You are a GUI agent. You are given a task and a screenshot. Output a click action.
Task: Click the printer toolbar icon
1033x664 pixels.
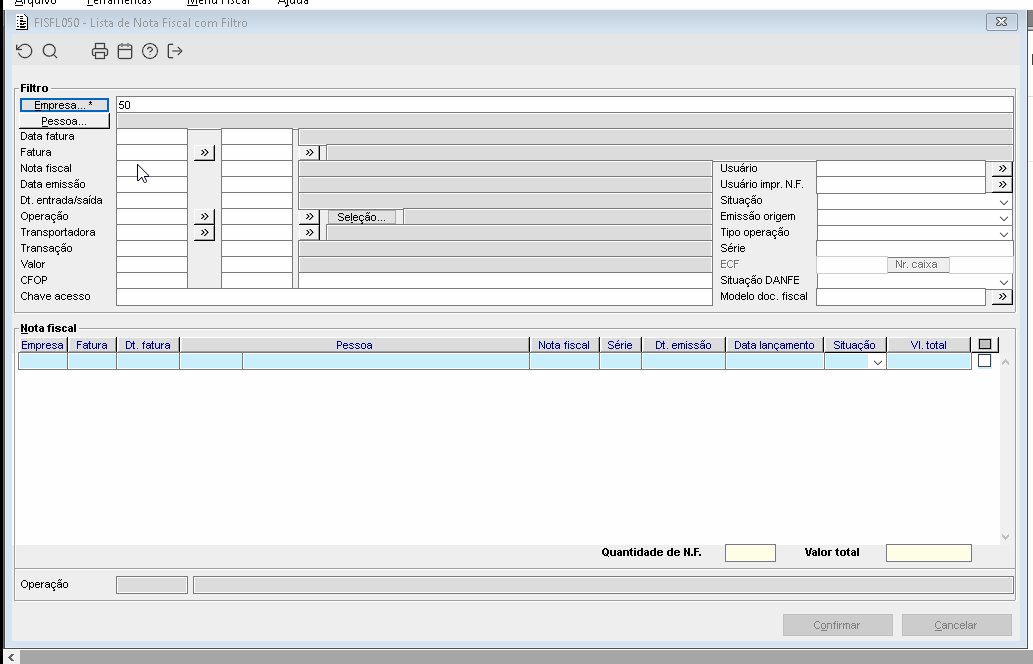(99, 51)
